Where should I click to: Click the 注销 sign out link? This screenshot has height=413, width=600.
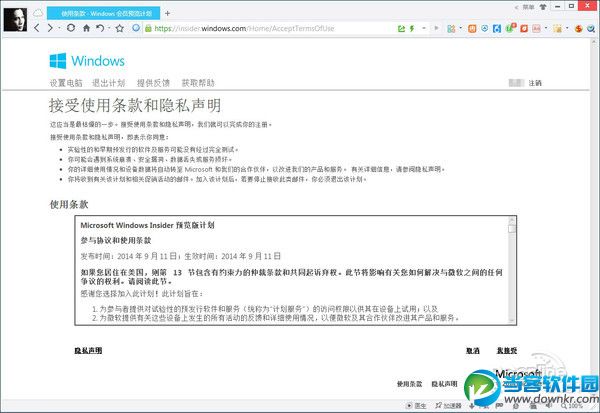tap(535, 83)
